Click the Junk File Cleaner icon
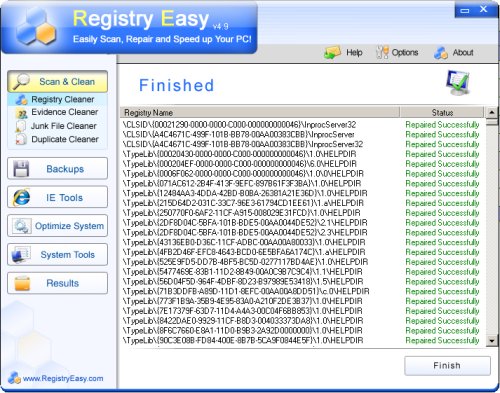 coord(21,126)
